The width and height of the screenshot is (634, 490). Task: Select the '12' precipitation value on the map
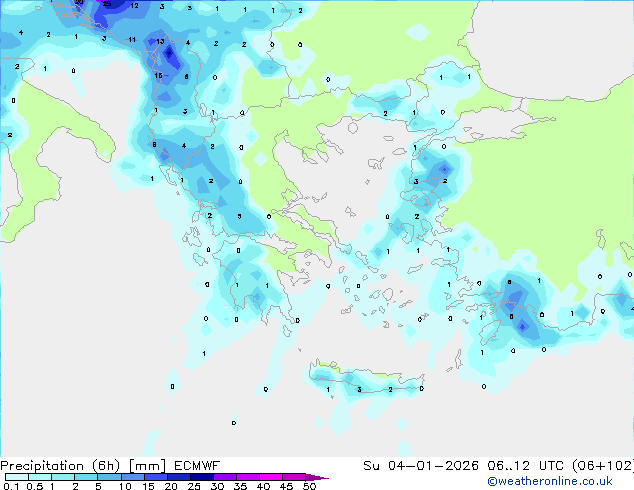tap(134, 6)
